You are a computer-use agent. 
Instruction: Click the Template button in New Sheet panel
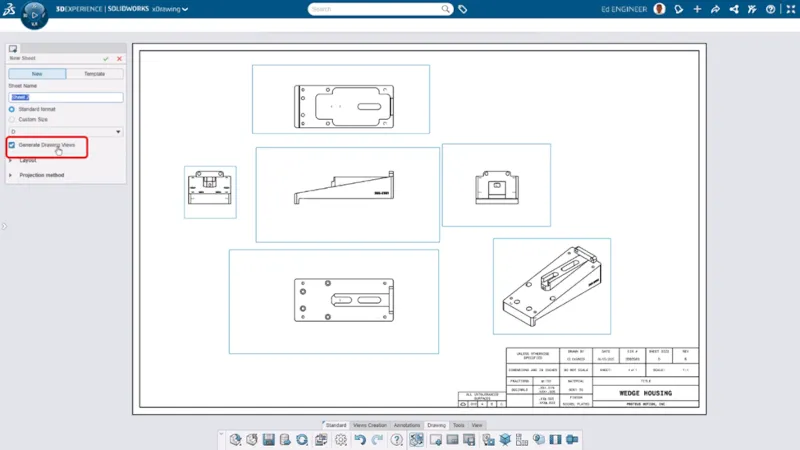[94, 74]
